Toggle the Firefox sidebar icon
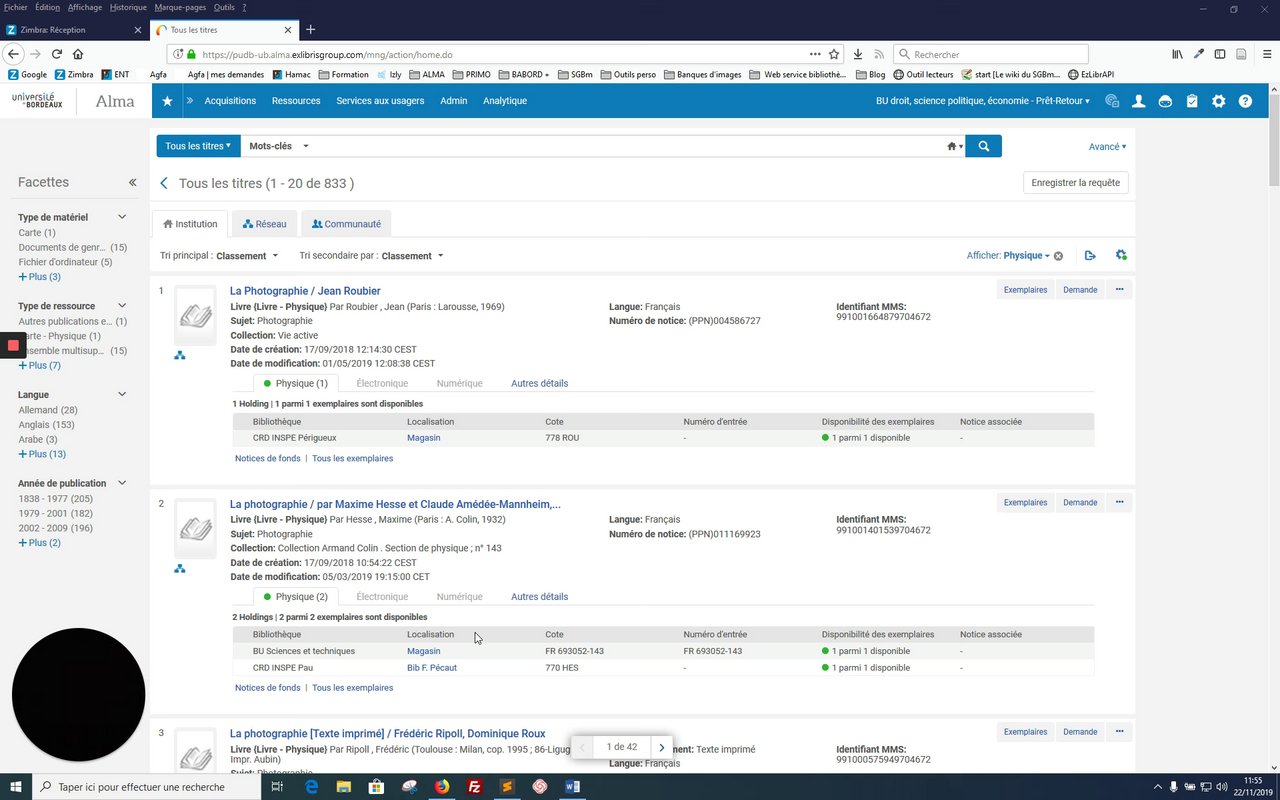The height and width of the screenshot is (800, 1280). 1220,54
